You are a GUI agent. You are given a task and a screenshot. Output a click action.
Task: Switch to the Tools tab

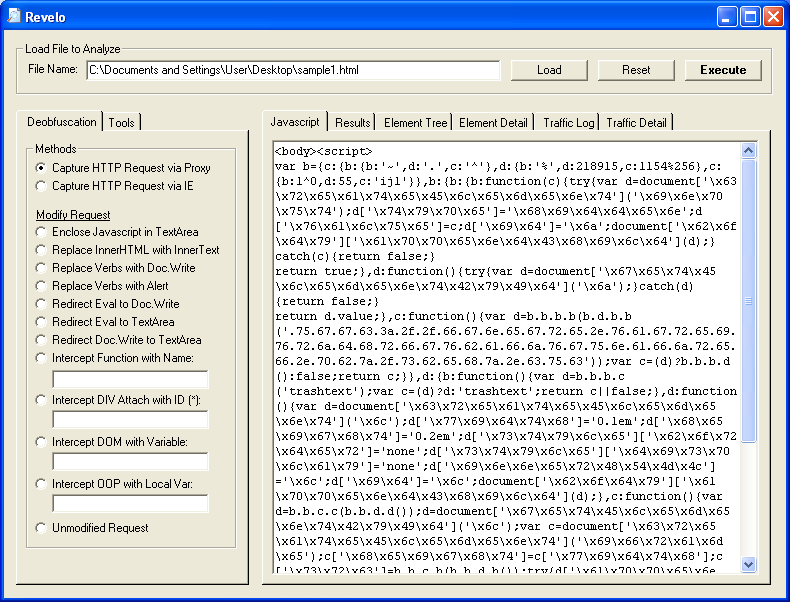(122, 122)
